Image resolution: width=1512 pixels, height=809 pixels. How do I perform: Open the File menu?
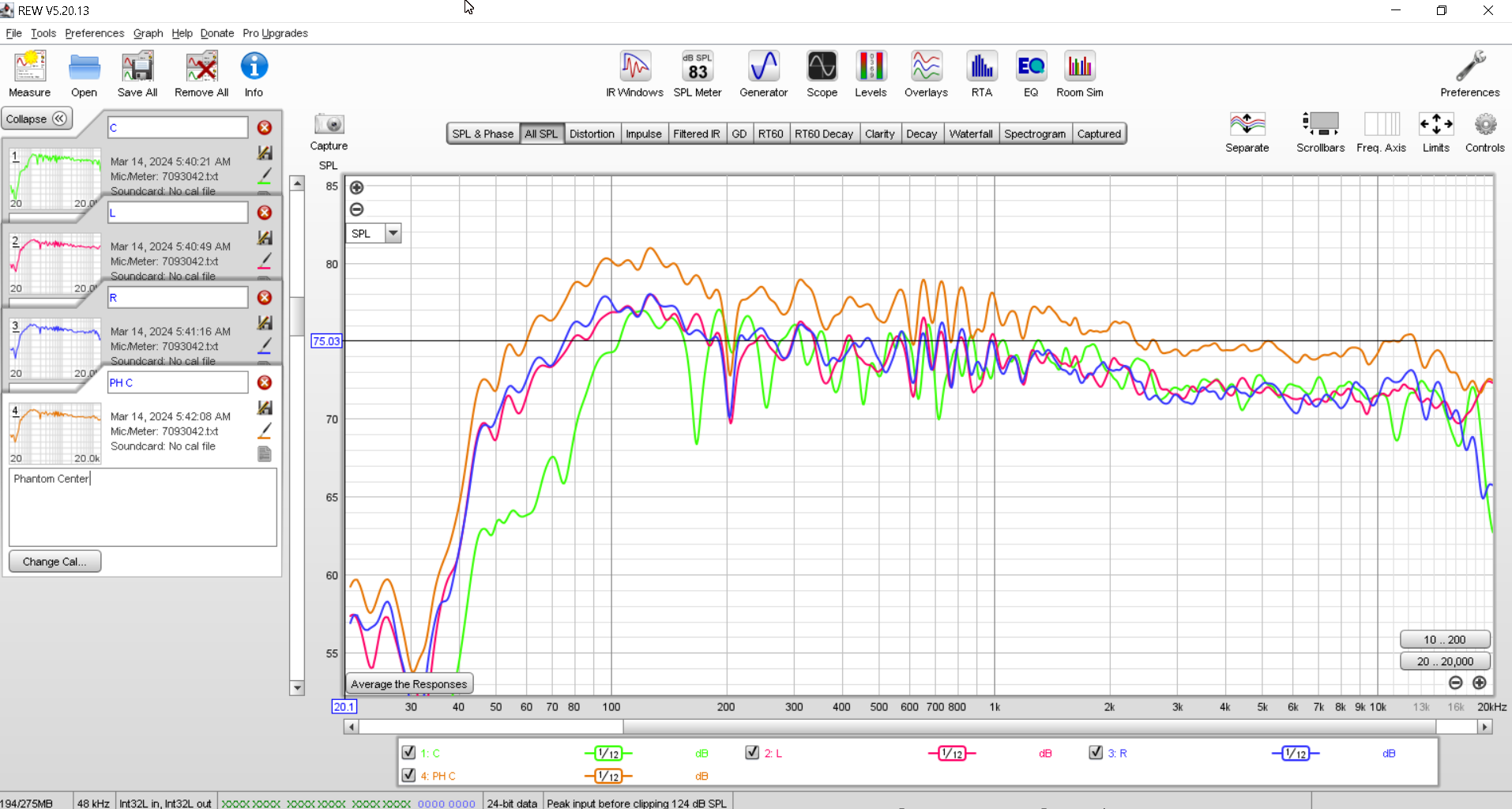tap(13, 33)
